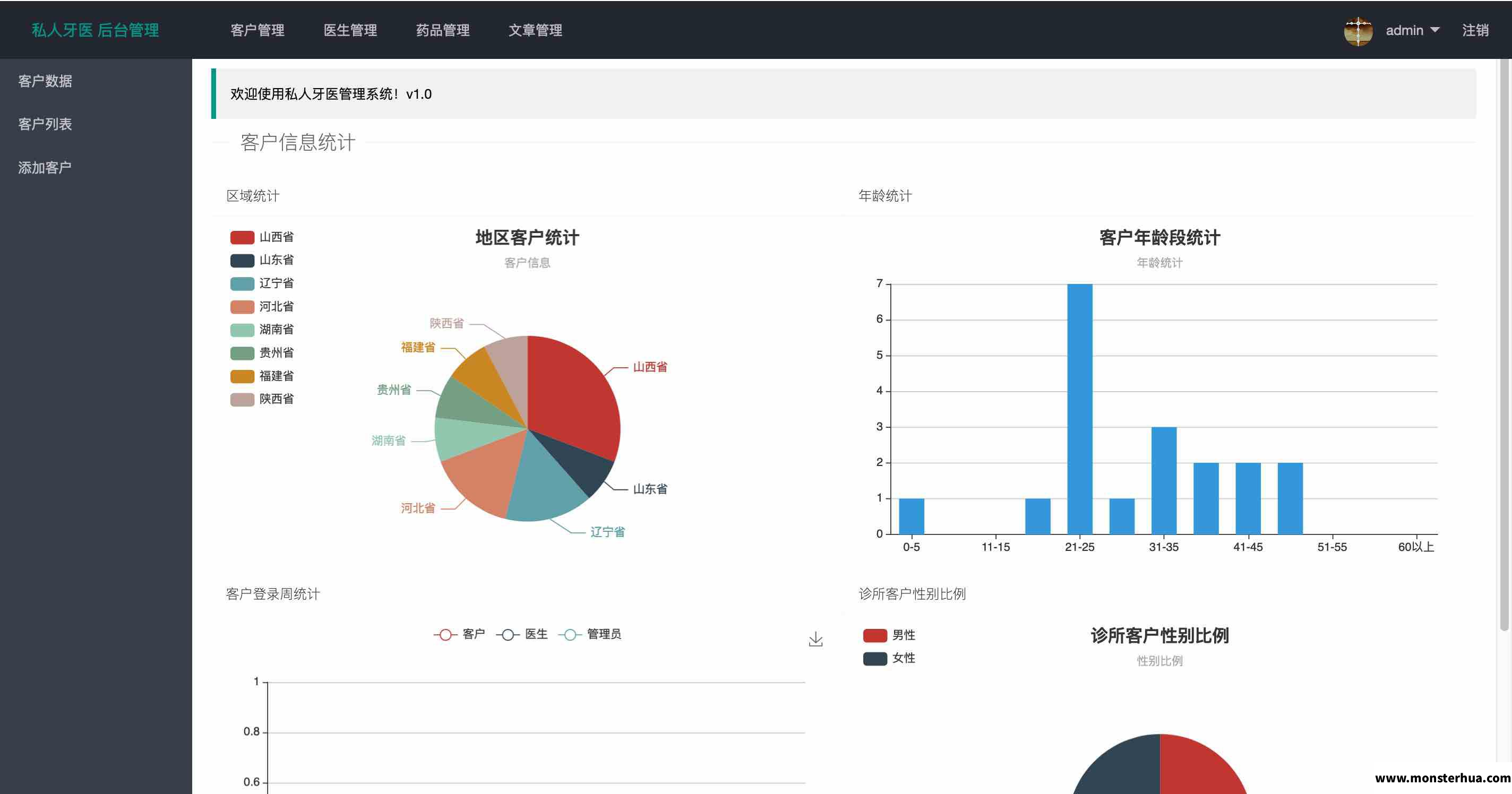Viewport: 1512px width, 794px height.
Task: Download the login chart as image
Action: point(815,639)
